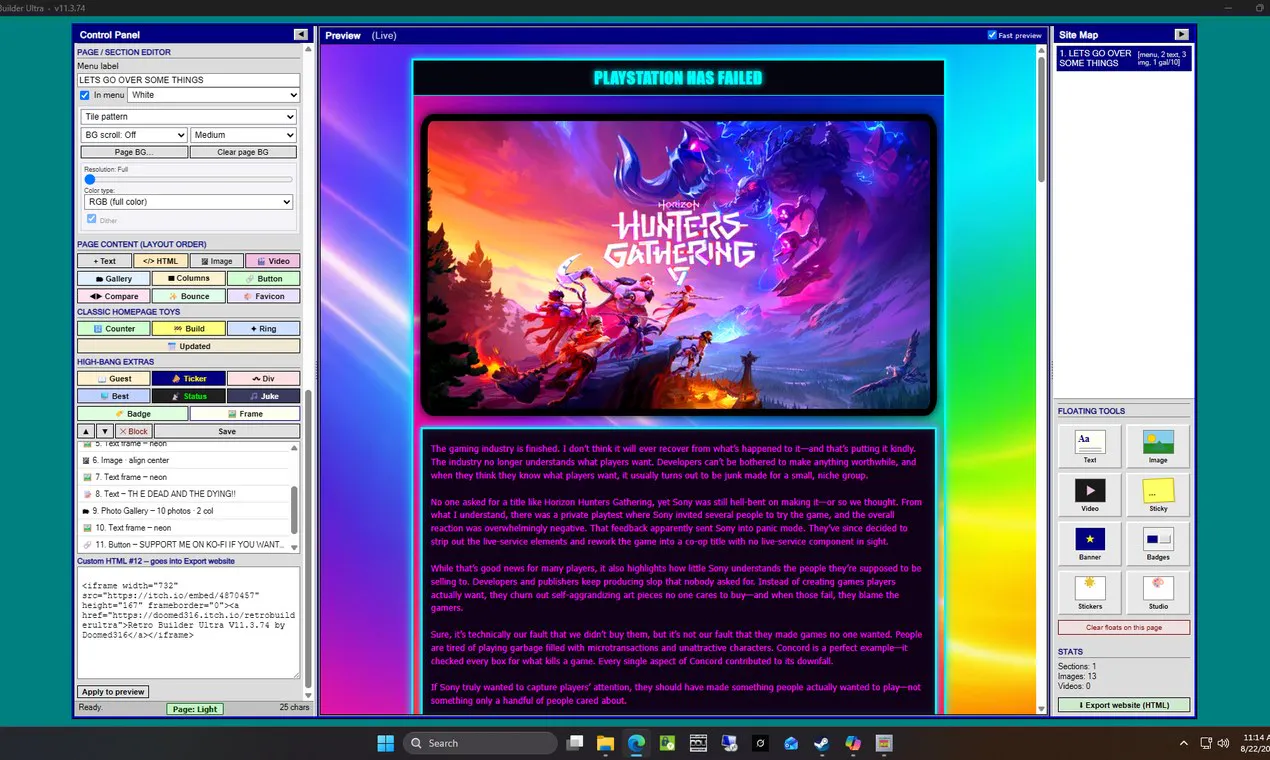1270x760 pixels.
Task: Click the Menu label text field
Action: click(189, 80)
